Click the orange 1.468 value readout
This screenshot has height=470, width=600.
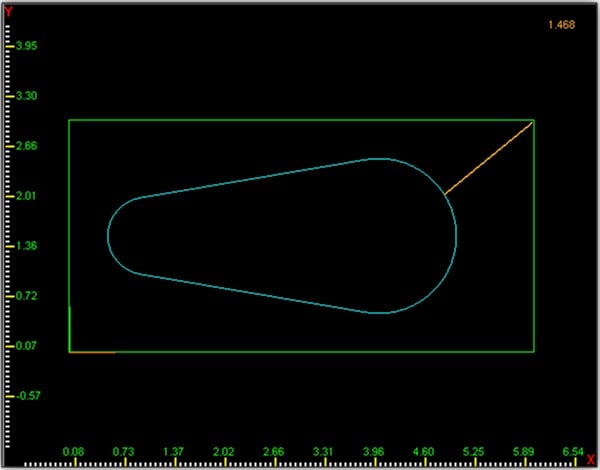(x=561, y=25)
